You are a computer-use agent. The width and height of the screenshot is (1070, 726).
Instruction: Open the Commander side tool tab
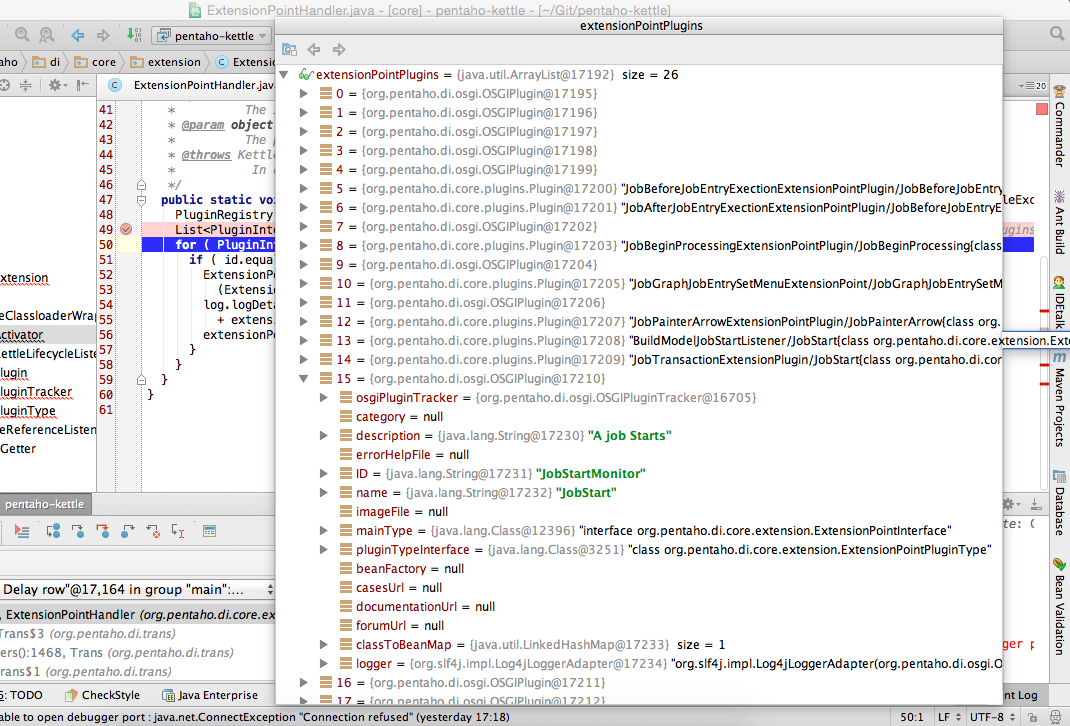[1059, 126]
